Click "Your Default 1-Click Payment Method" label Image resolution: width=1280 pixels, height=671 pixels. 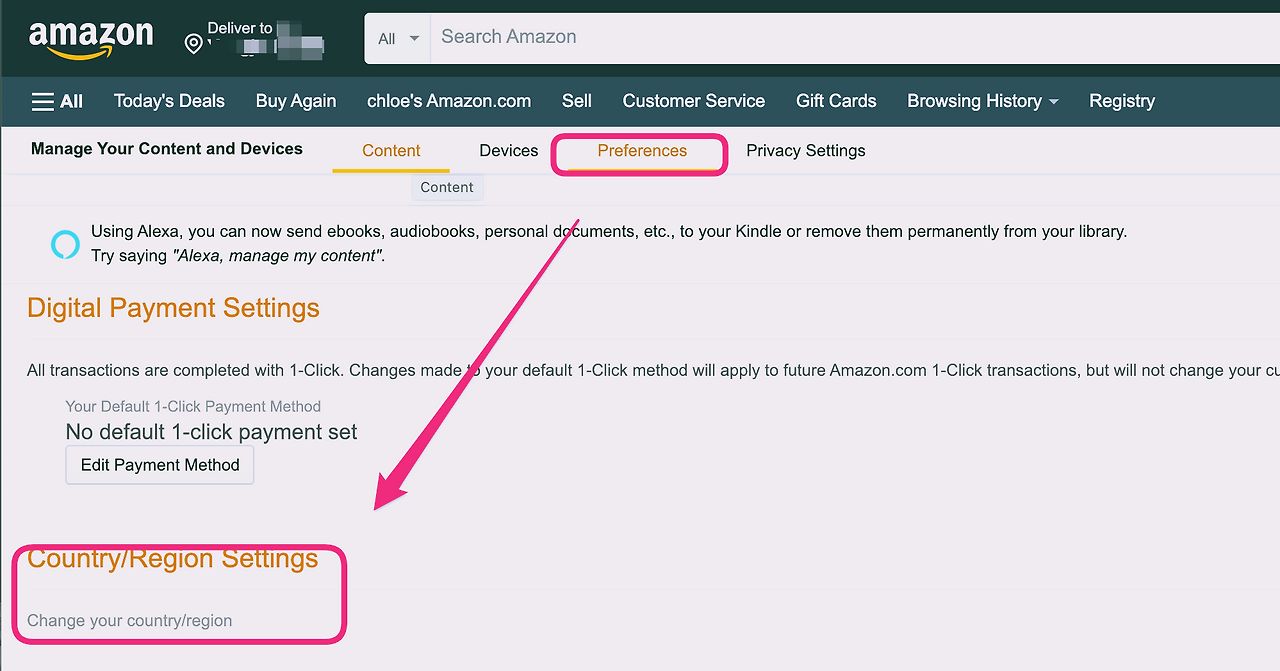193,406
